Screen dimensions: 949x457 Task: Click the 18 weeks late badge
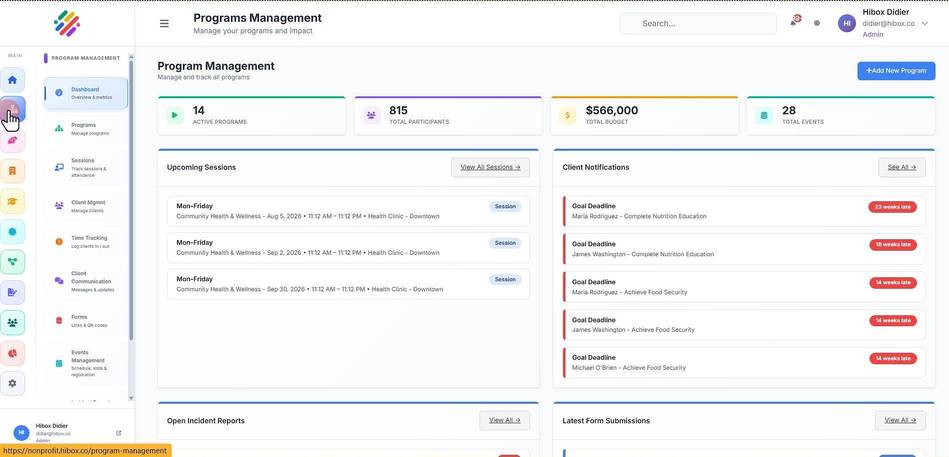[x=893, y=245]
